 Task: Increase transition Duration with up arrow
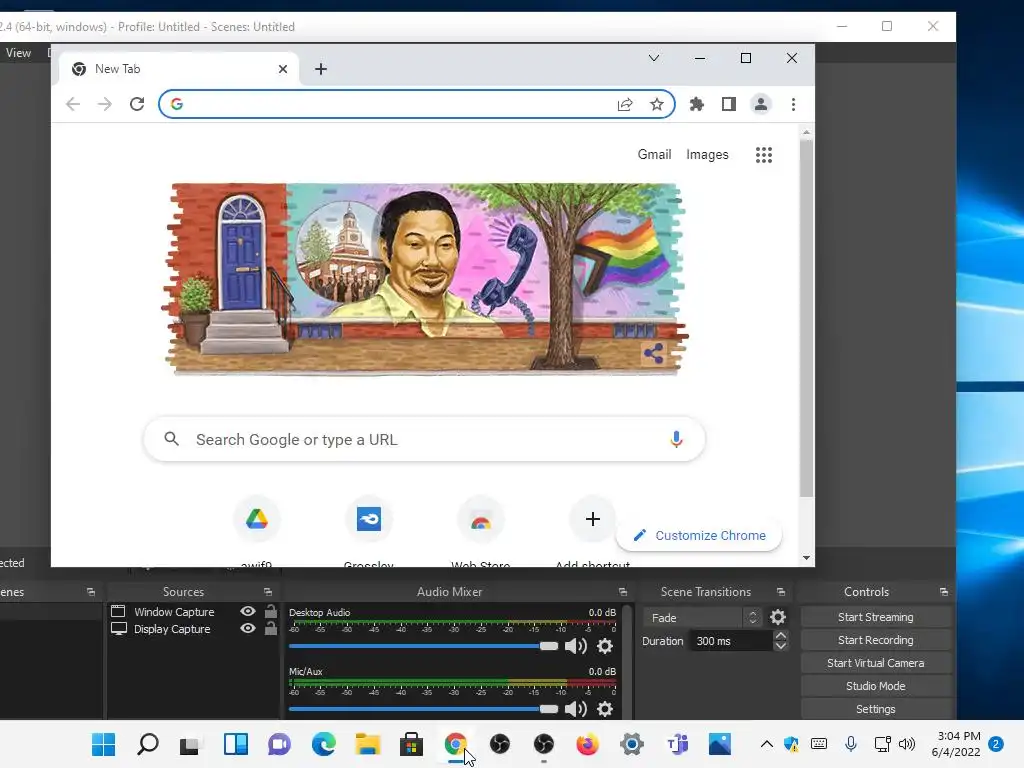780,635
